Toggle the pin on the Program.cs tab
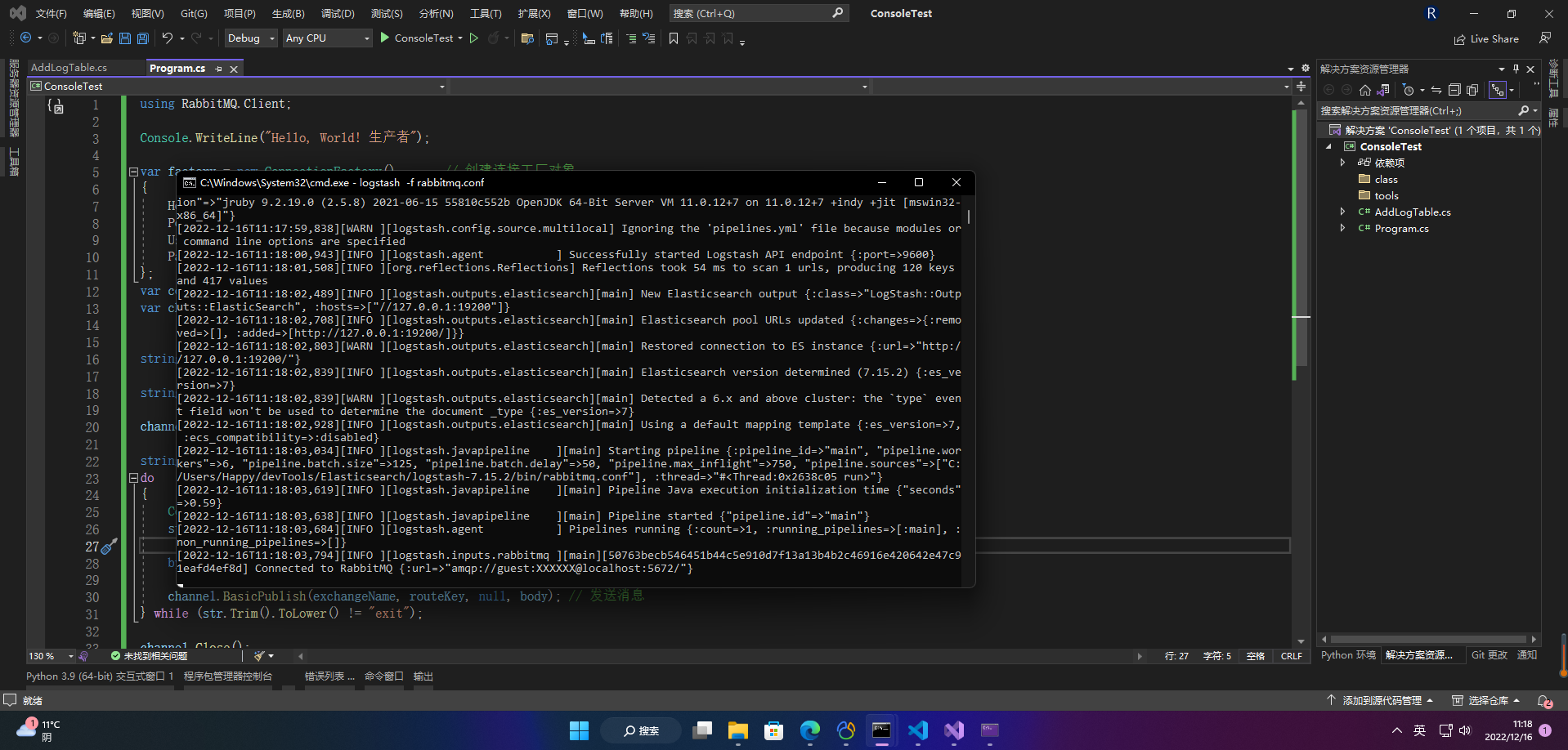Screen dimensions: 1568x750 tap(218, 69)
